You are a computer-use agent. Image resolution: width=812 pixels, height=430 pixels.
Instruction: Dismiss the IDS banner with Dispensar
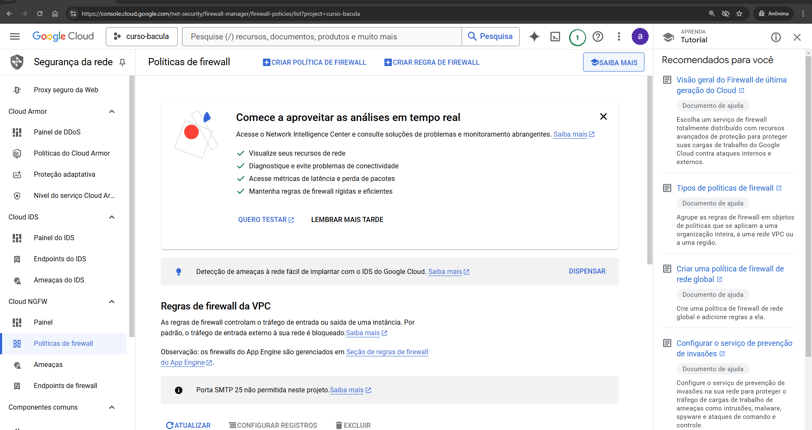587,271
